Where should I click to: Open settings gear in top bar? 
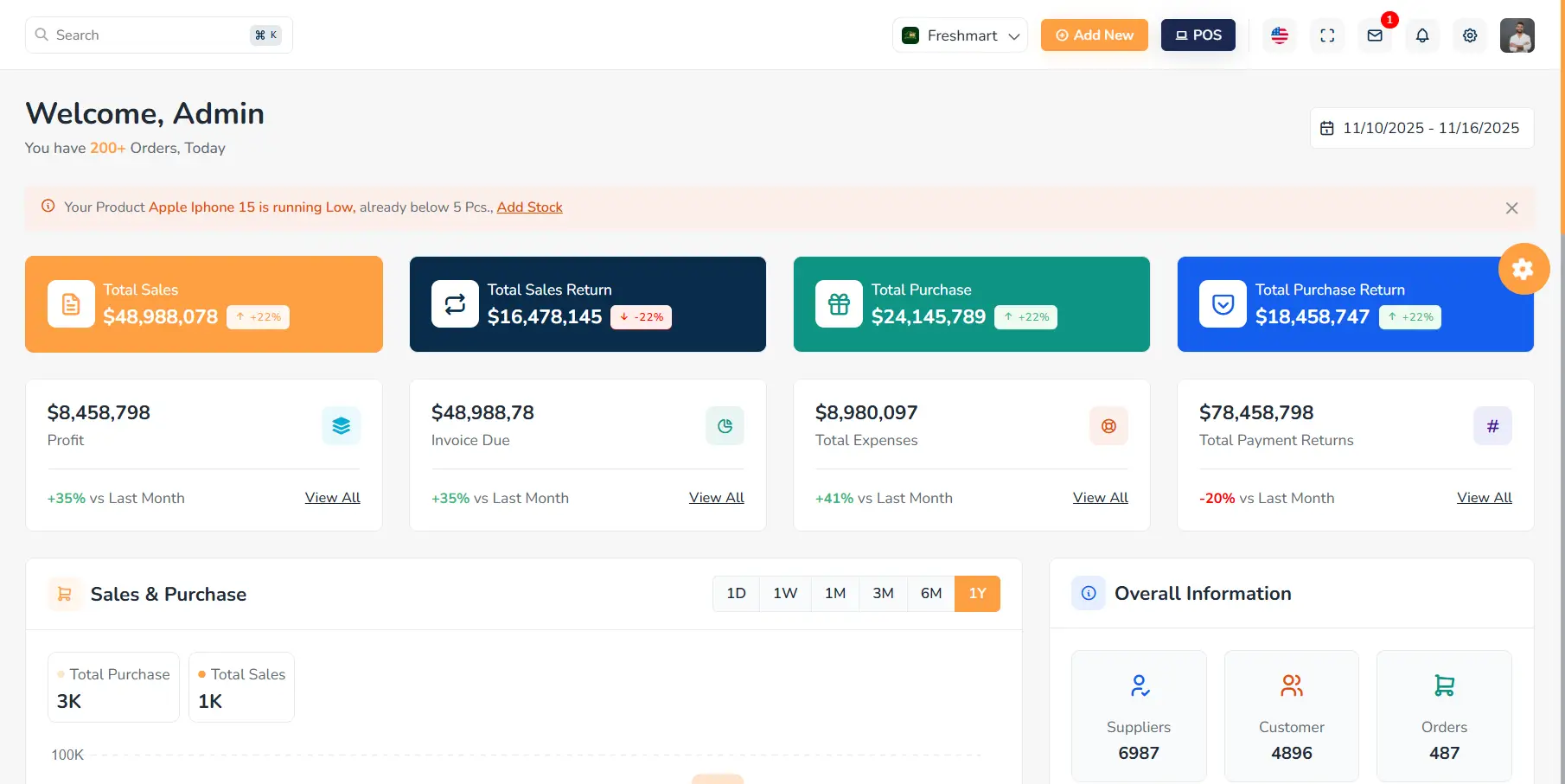click(1470, 35)
